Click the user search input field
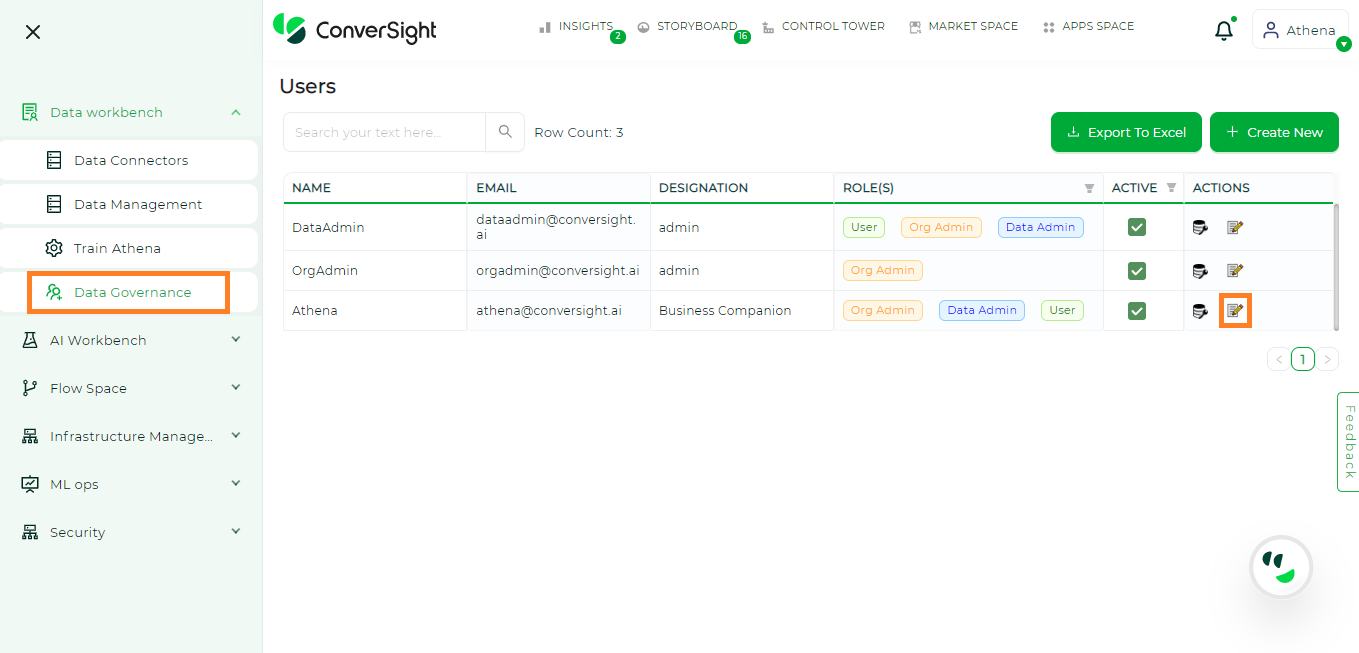 [x=385, y=131]
